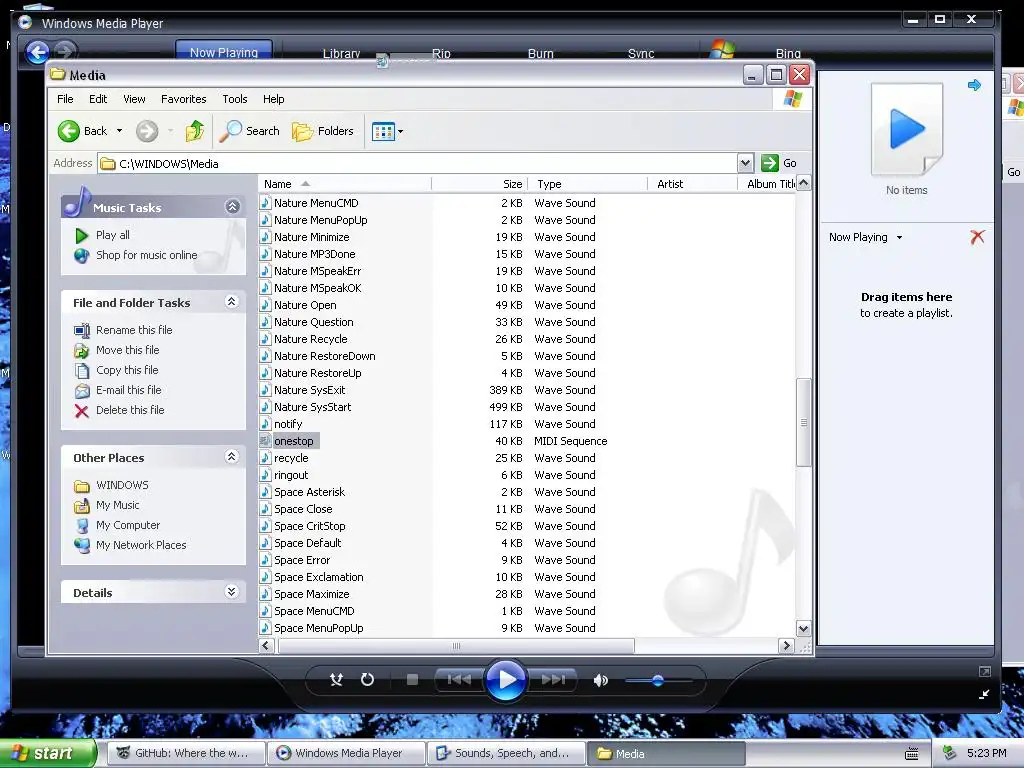The height and width of the screenshot is (768, 1024).
Task: Switch to the Sync tab
Action: coord(641,53)
